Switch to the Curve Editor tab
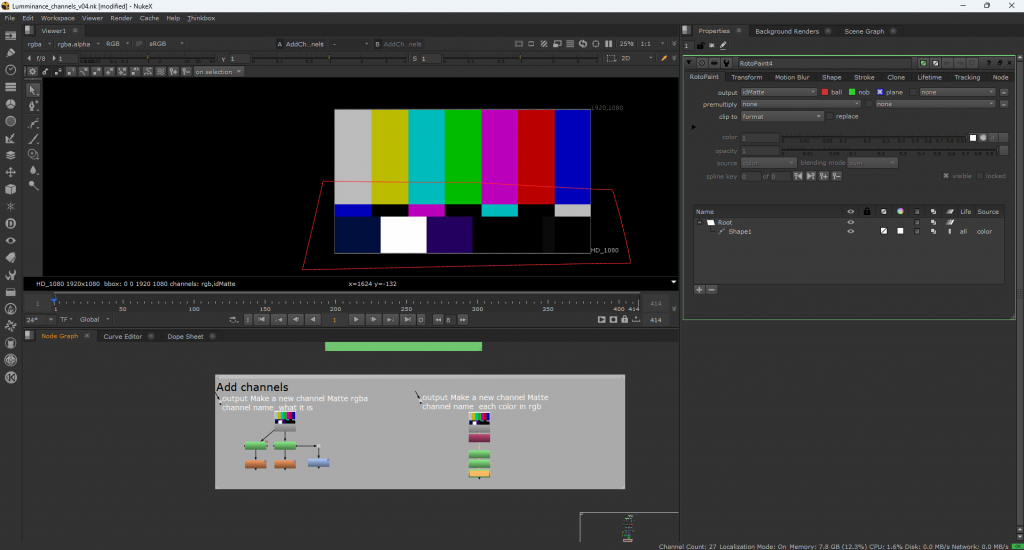The width and height of the screenshot is (1024, 550). [x=122, y=336]
